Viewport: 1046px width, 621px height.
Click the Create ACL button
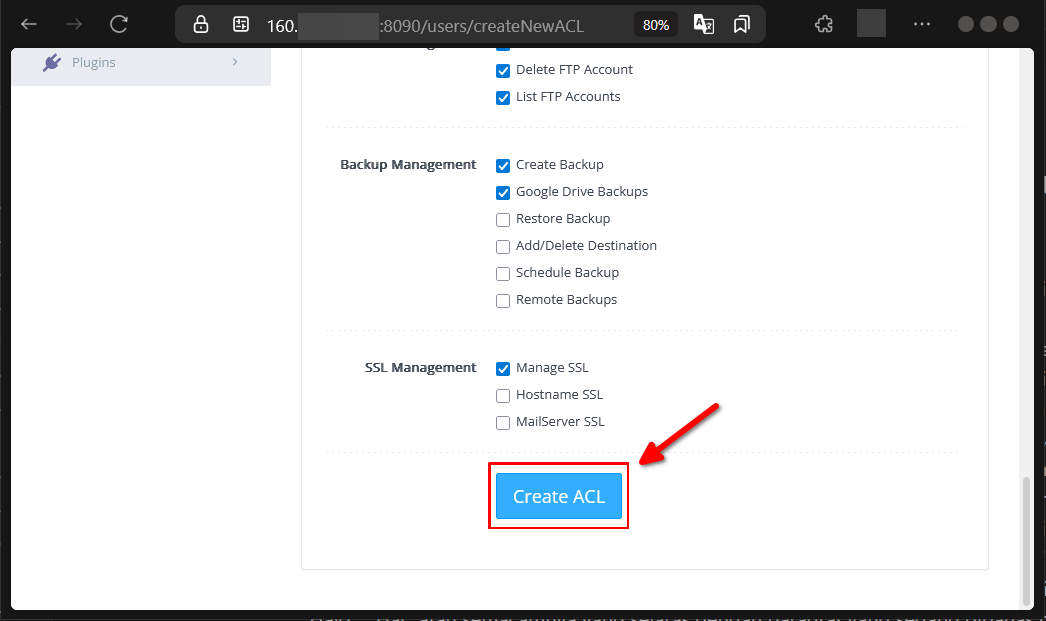click(559, 496)
